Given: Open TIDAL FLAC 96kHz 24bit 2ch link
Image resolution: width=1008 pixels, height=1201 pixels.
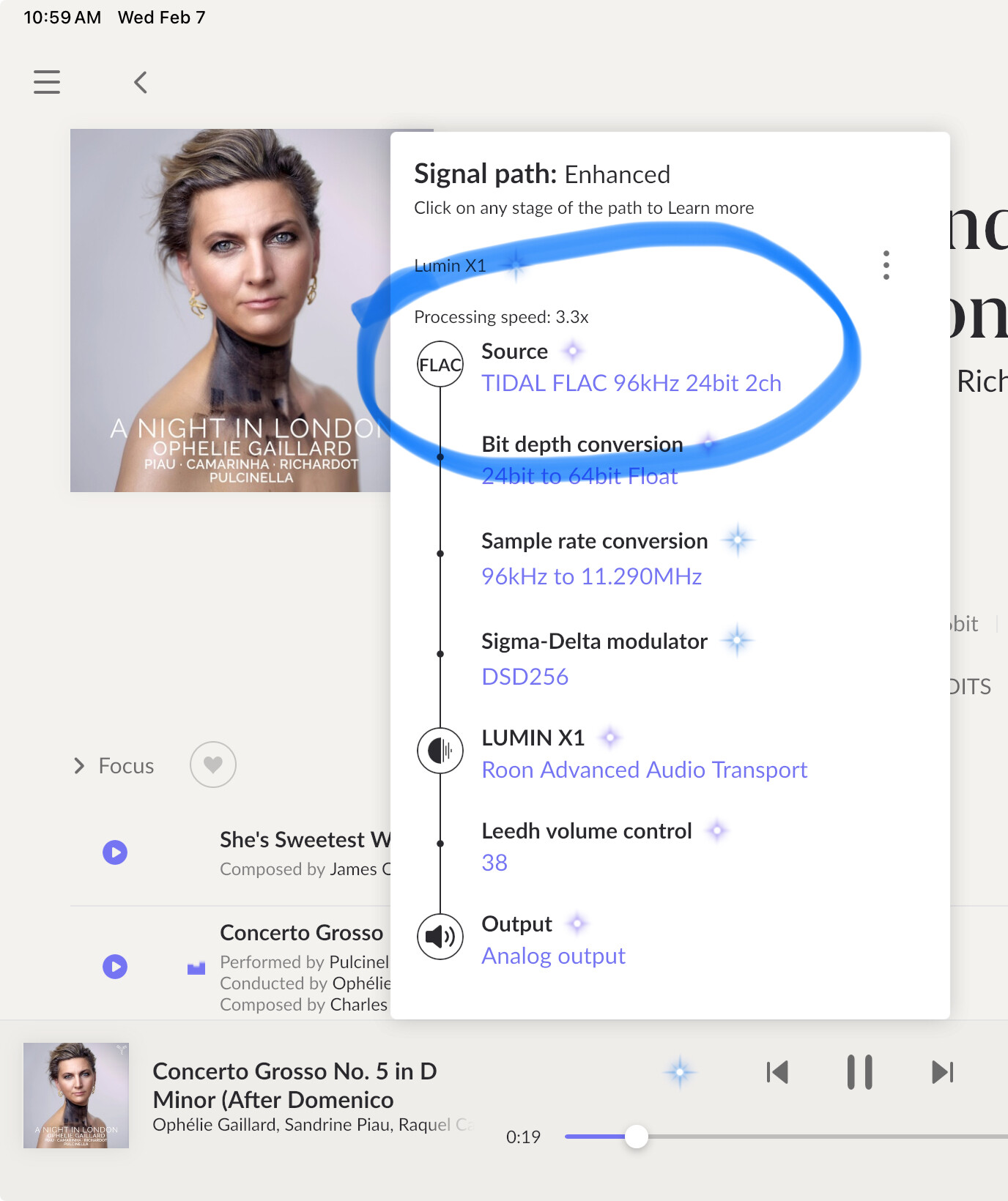Looking at the screenshot, I should [x=631, y=383].
